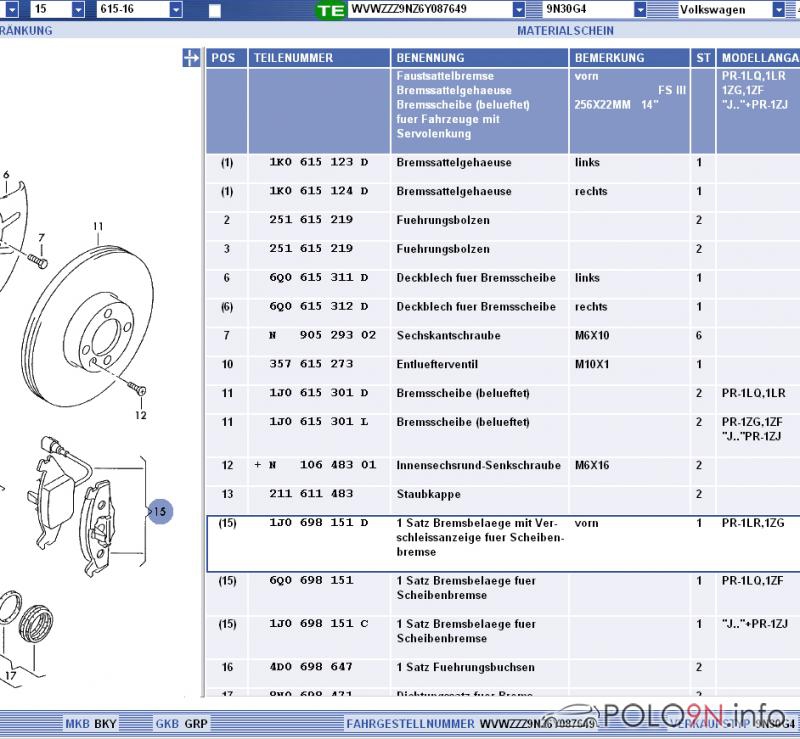Click the green TE icon

click(330, 10)
